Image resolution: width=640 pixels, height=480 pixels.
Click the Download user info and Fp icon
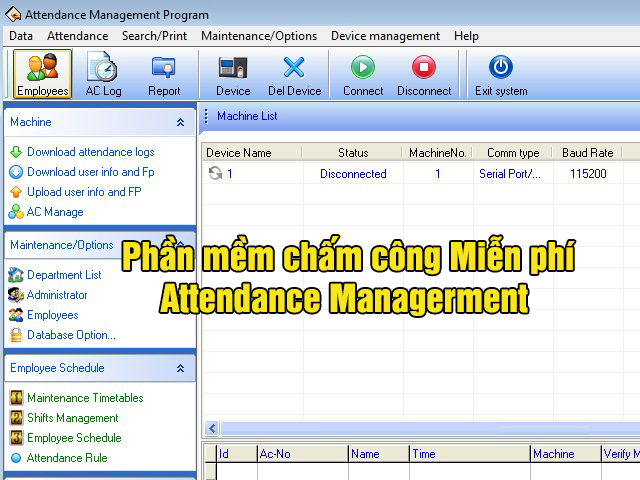16,172
